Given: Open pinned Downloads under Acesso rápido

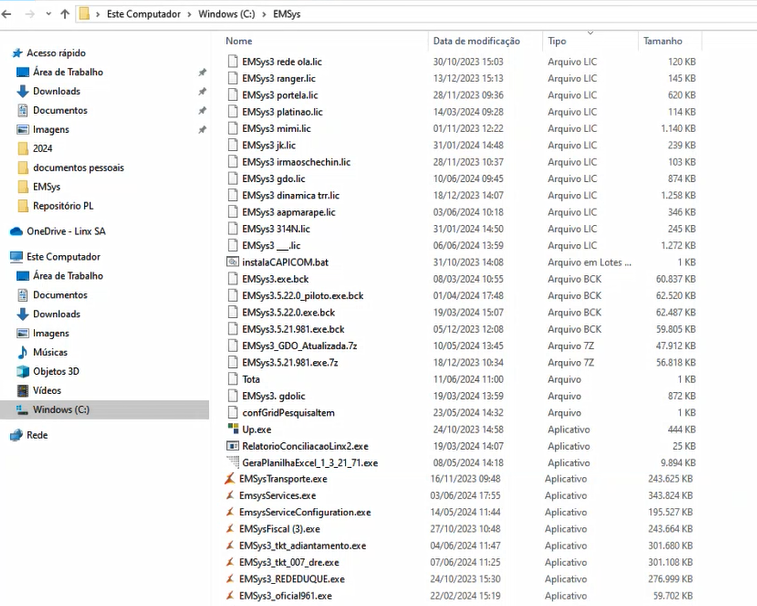Looking at the screenshot, I should (56, 91).
